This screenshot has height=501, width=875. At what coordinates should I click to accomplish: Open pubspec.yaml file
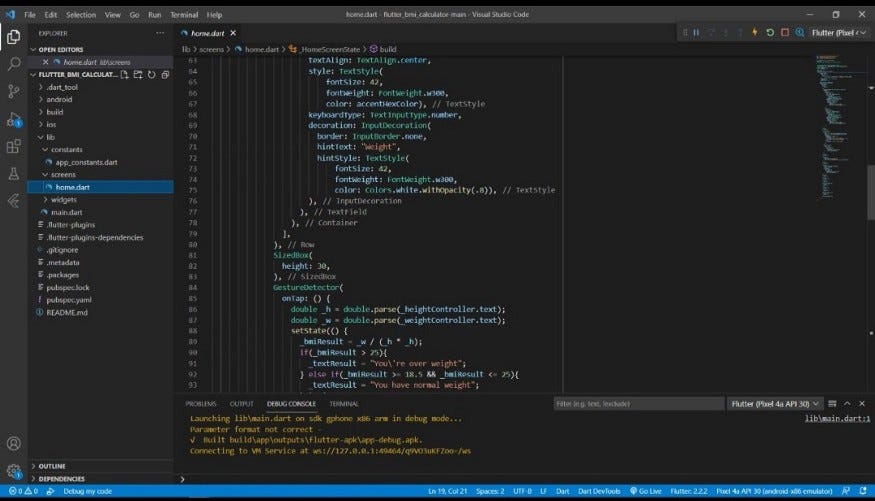coord(69,300)
